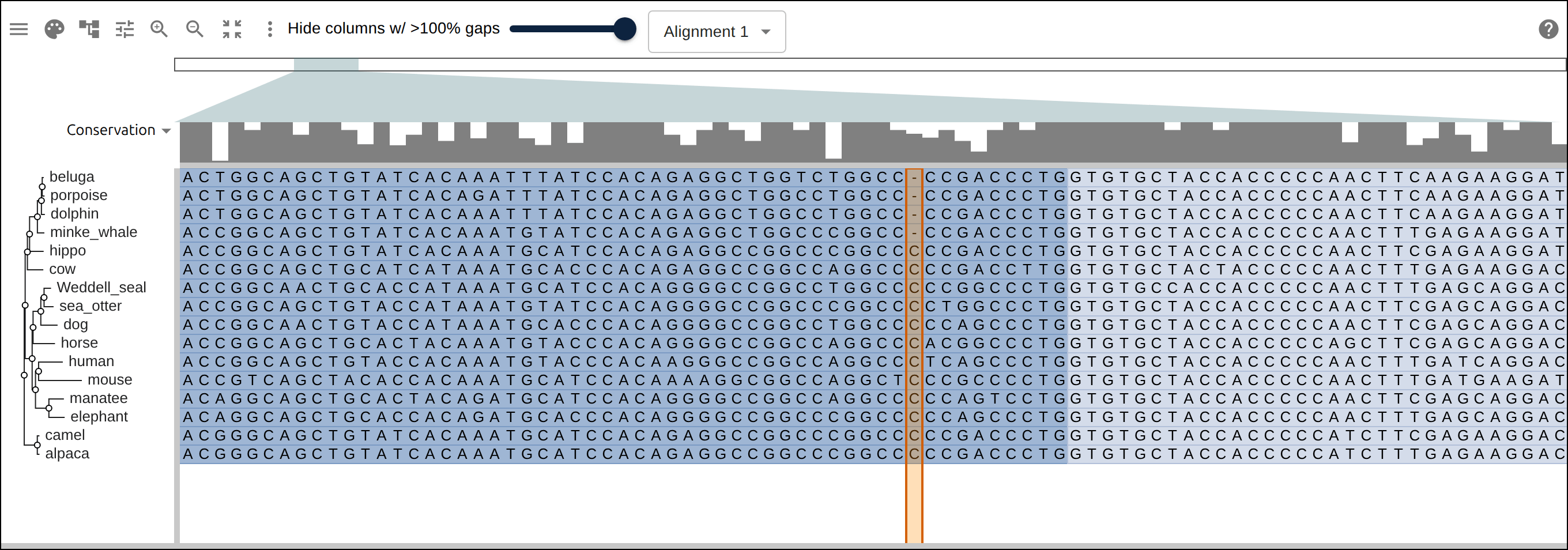Viewport: 1568px width, 550px height.
Task: Select camel in the tree
Action: point(65,435)
